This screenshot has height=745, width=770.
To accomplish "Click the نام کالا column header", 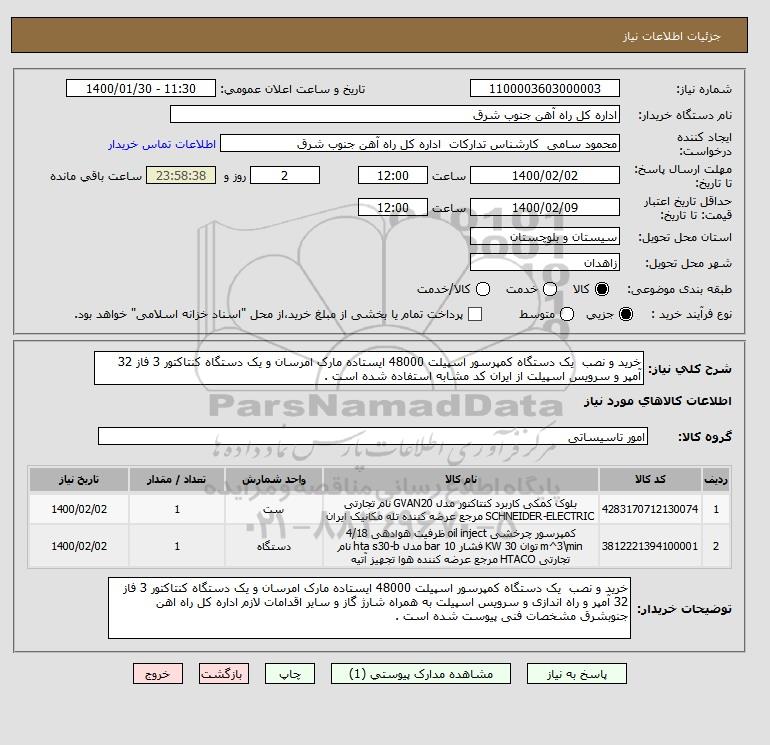I will [461, 479].
